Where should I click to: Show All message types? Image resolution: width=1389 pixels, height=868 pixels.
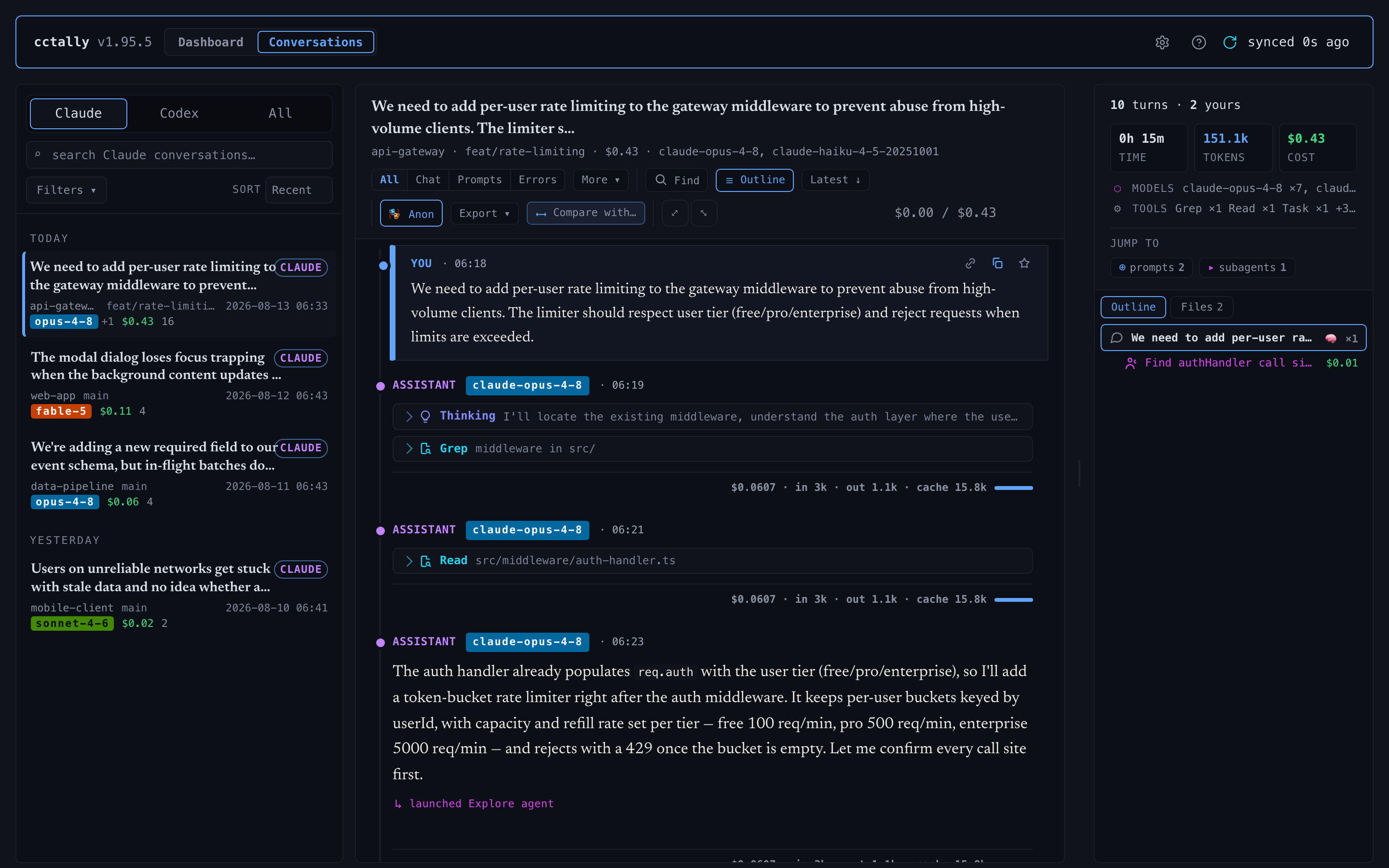[x=389, y=180]
